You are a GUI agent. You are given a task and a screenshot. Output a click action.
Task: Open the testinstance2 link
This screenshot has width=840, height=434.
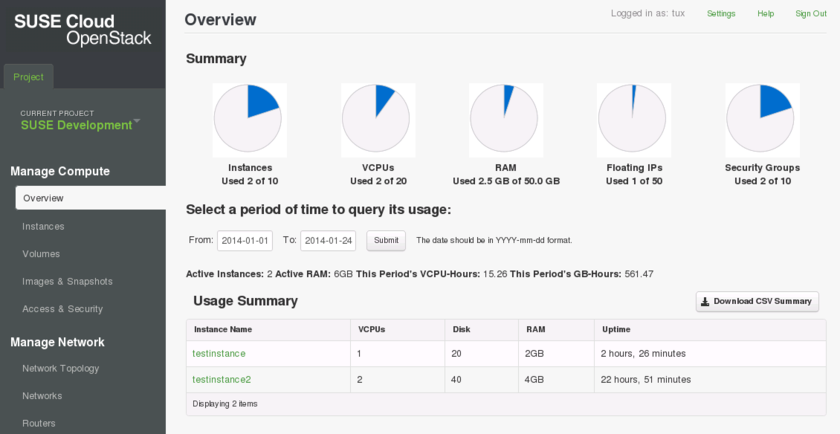[222, 380]
